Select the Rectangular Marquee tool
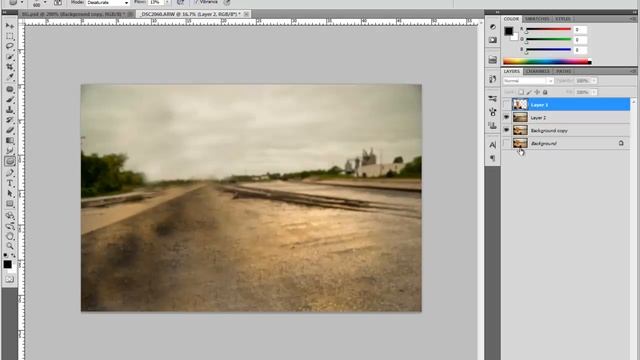This screenshot has width=640, height=360. tap(10, 37)
